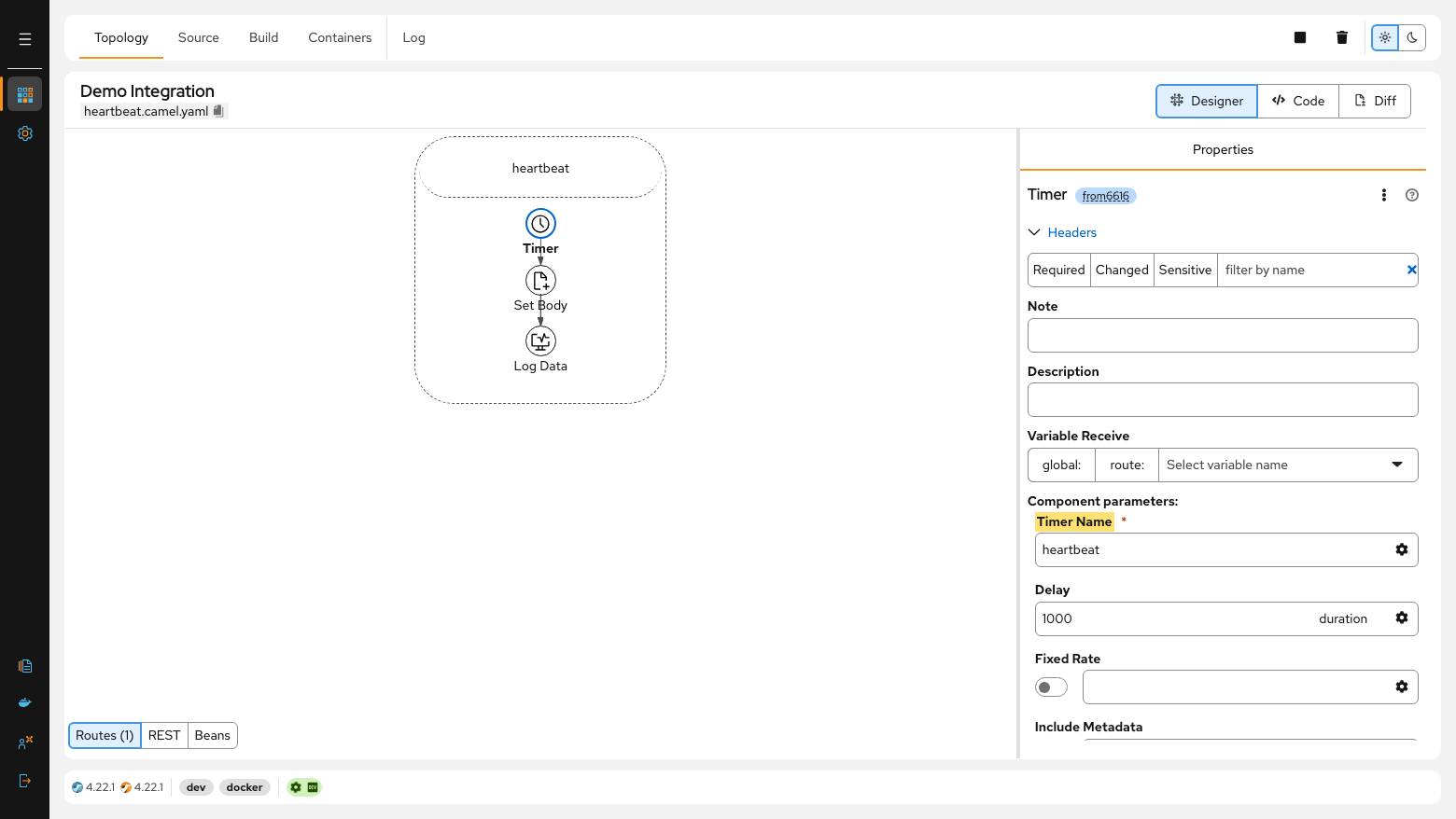Viewport: 1456px width, 819px height.
Task: Clear the filter by name field
Action: [x=1411, y=270]
